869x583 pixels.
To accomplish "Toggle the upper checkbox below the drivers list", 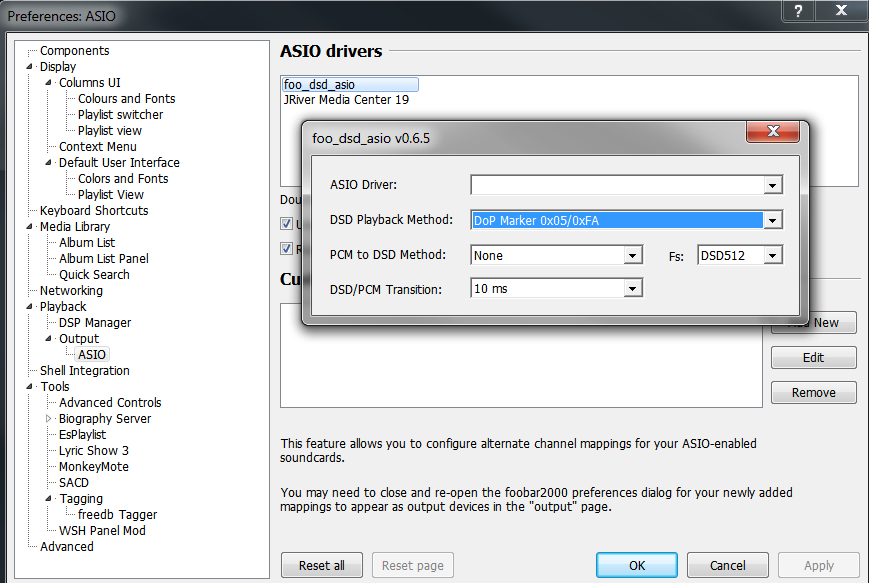I will pos(287,223).
